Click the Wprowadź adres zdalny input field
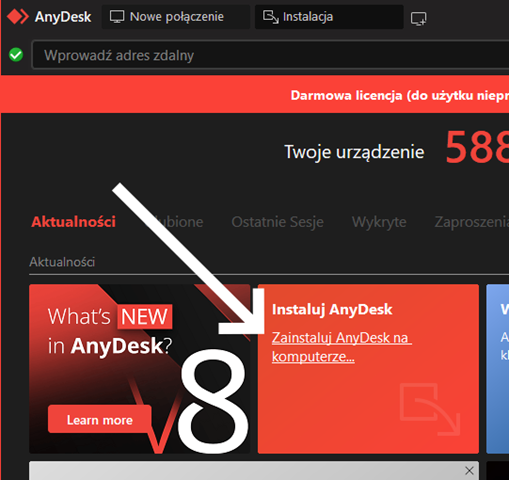Image resolution: width=509 pixels, height=480 pixels. coord(271,55)
